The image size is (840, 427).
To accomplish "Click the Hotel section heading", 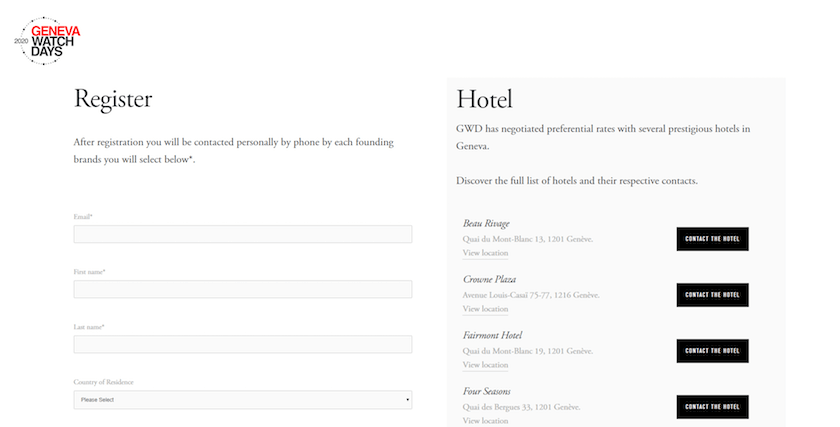I will [x=484, y=100].
